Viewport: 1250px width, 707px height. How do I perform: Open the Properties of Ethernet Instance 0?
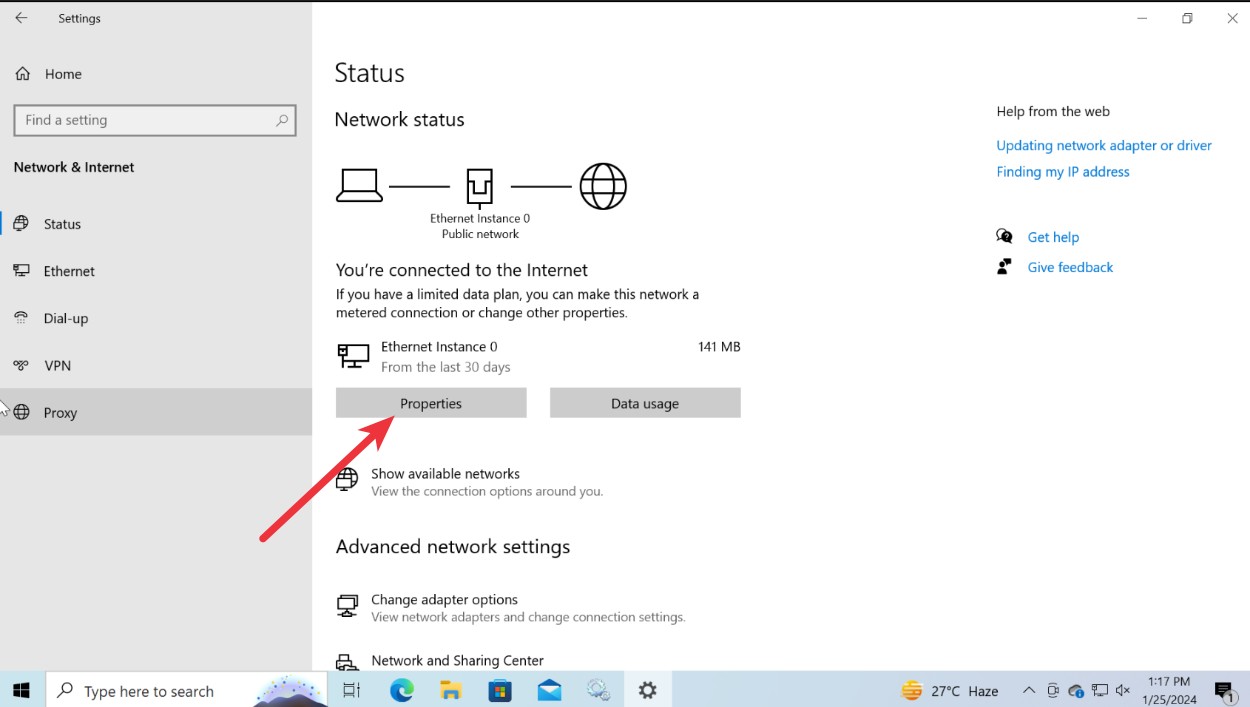click(x=430, y=403)
